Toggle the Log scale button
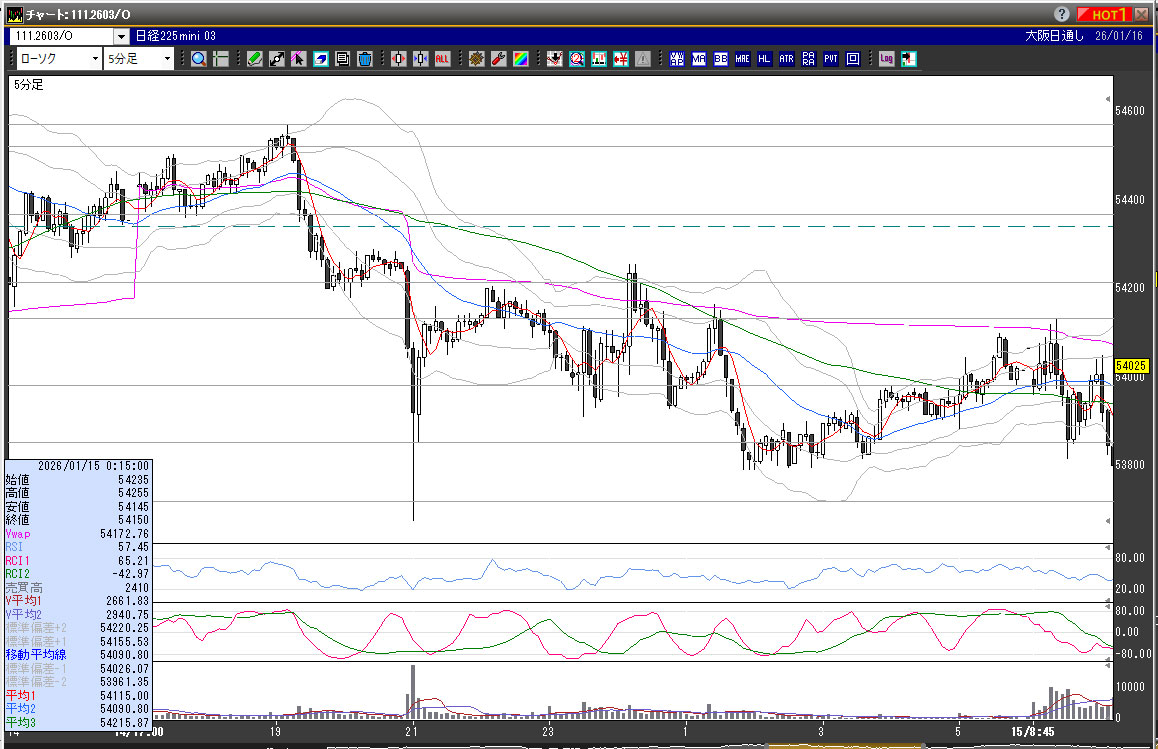Screen dimensions: 1158x749 click(886, 59)
